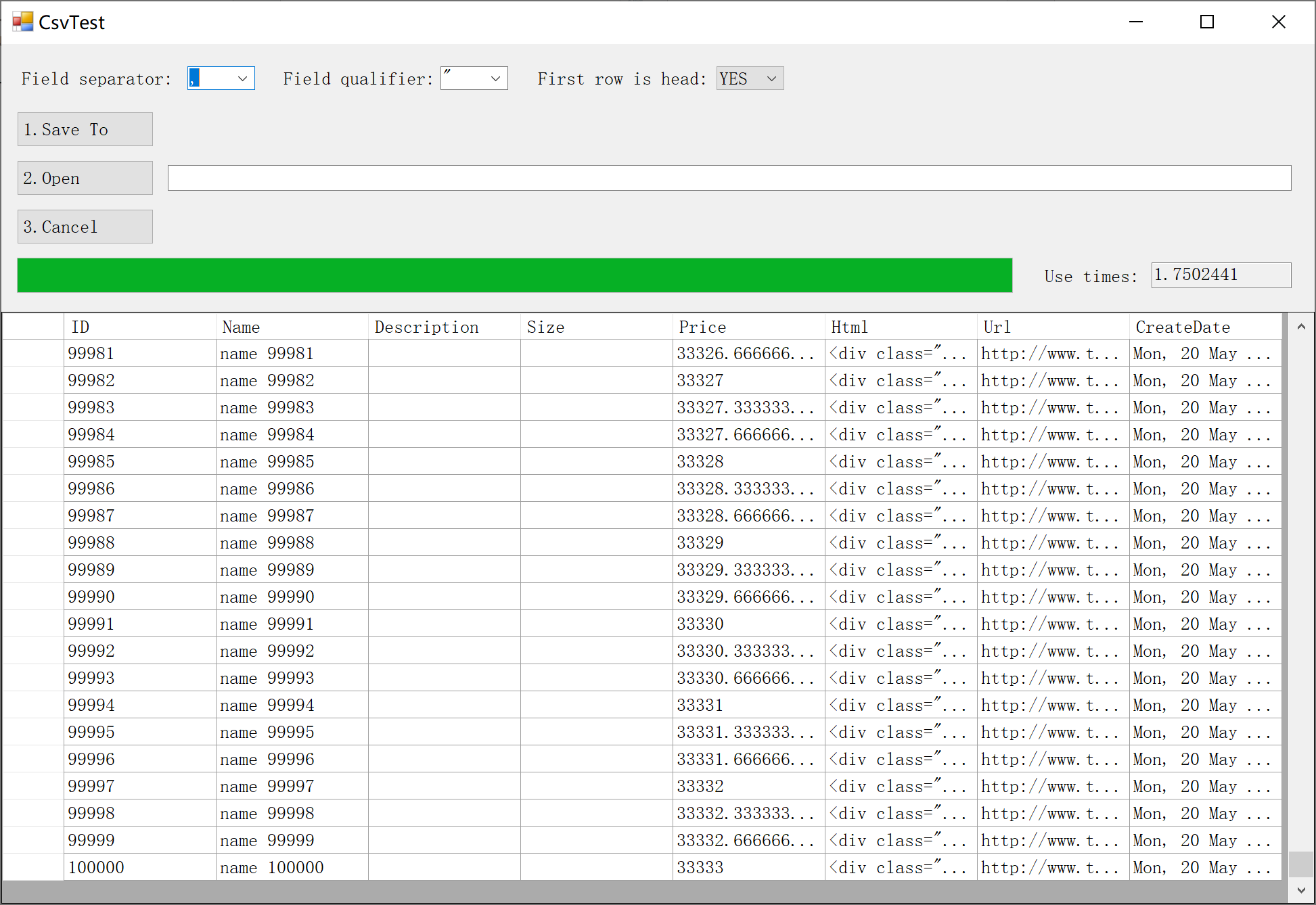Click the Url cell of row 100000
The width and height of the screenshot is (1316, 905).
click(1052, 867)
